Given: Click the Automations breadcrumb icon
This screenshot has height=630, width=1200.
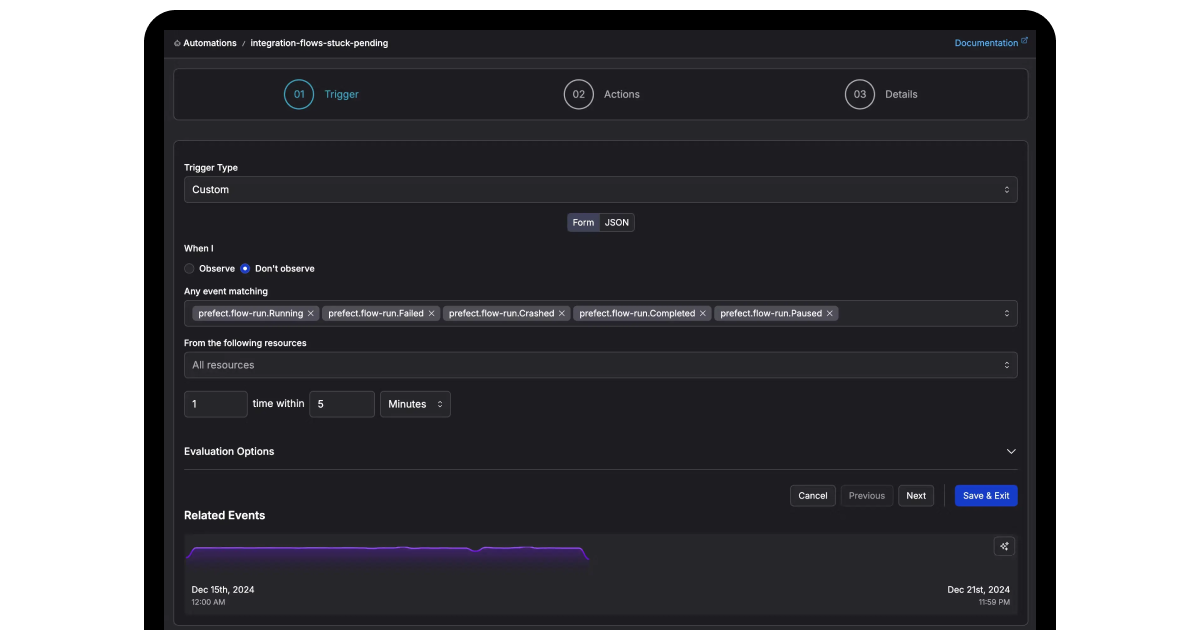Looking at the screenshot, I should 177,43.
